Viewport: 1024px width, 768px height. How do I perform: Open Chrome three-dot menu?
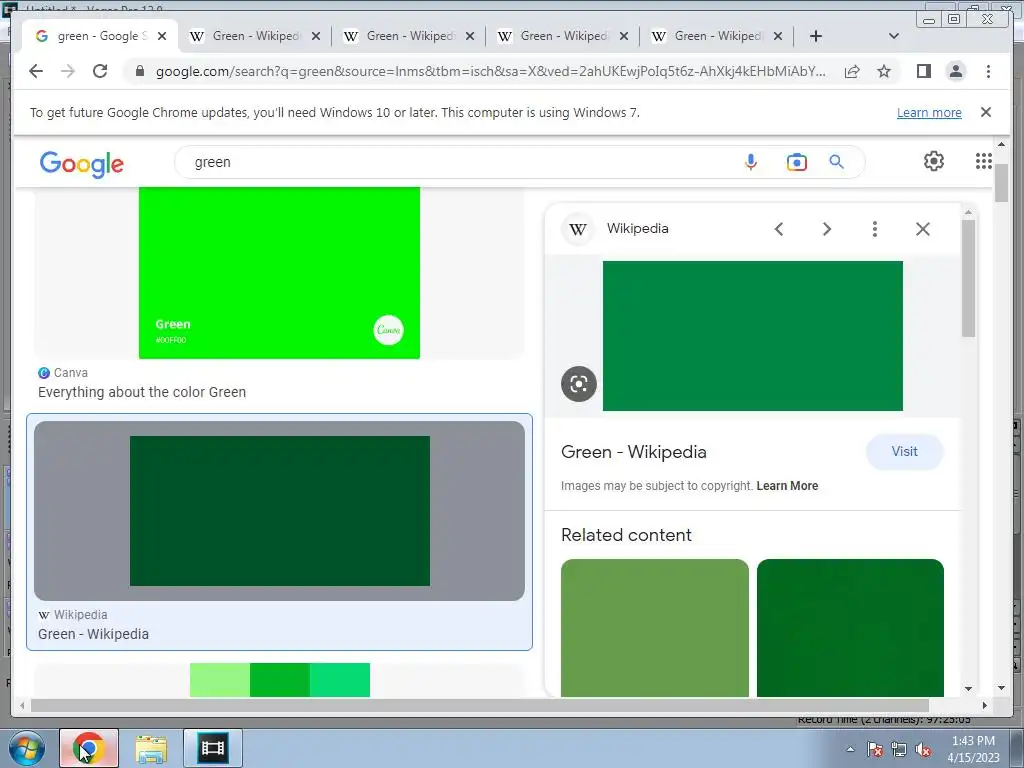(x=988, y=71)
